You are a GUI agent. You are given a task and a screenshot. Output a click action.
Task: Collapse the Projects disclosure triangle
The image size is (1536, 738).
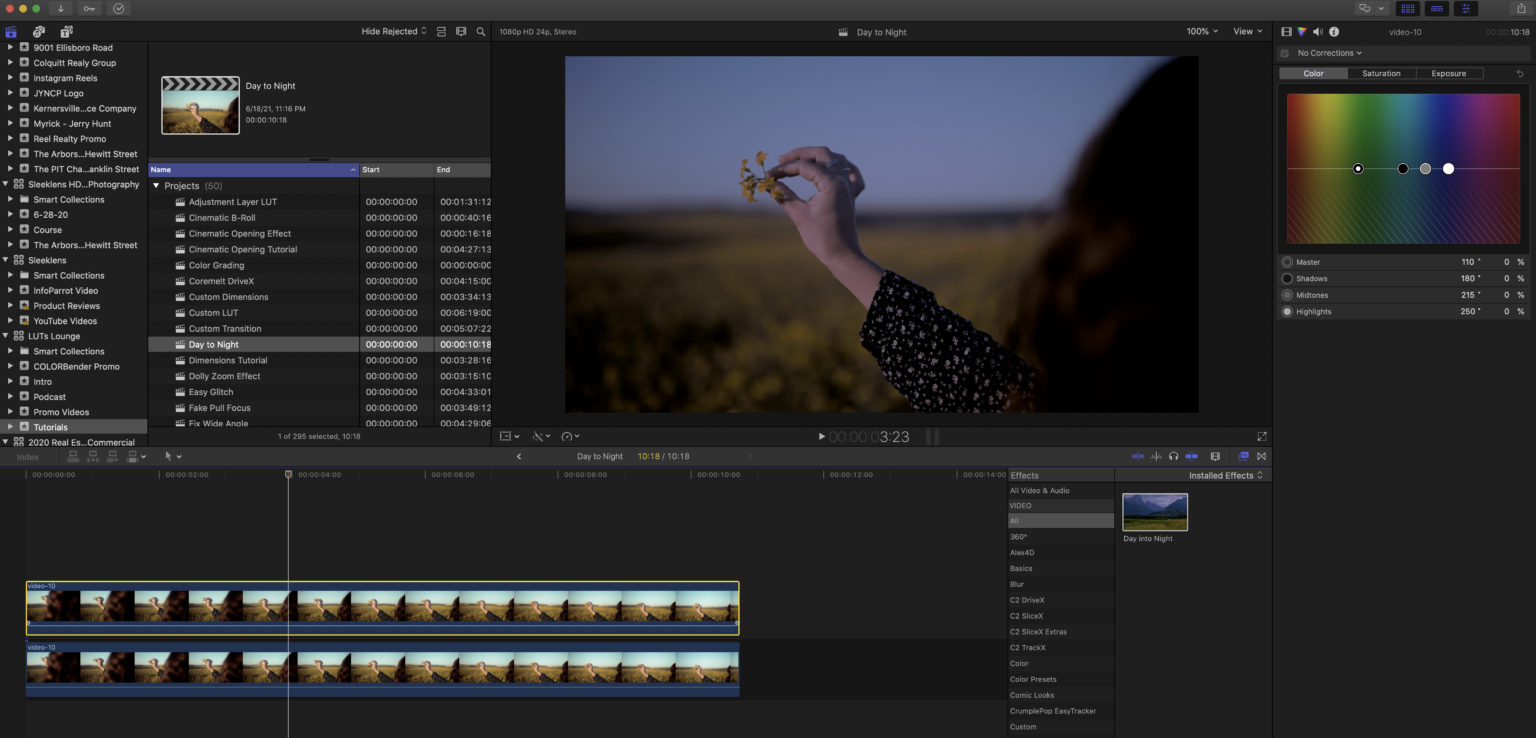coord(156,186)
